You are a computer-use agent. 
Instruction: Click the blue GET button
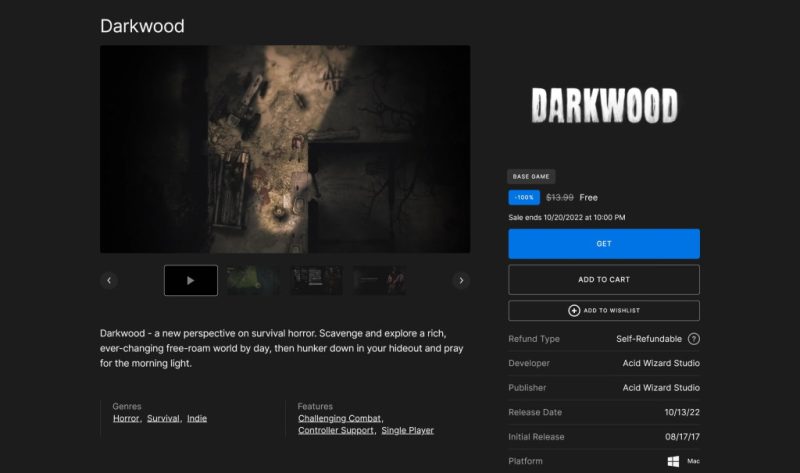pos(604,244)
